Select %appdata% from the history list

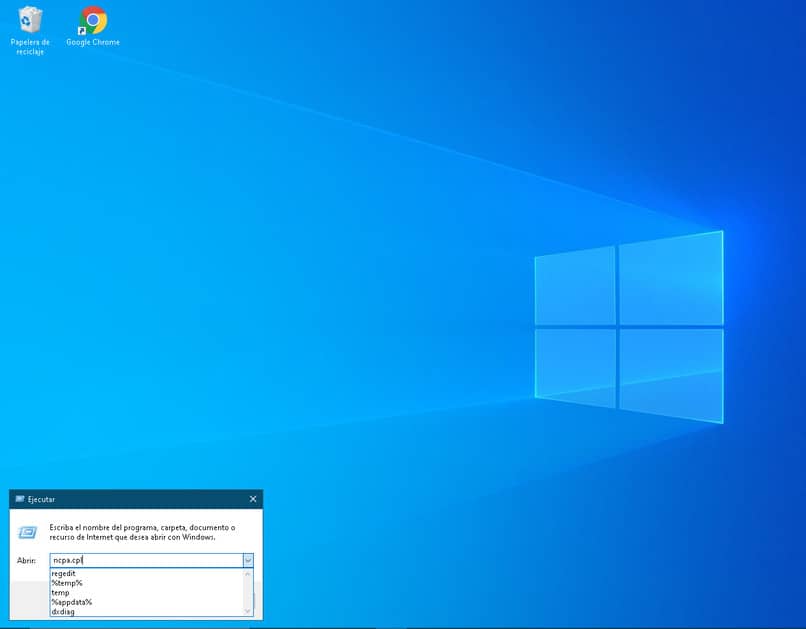point(72,602)
